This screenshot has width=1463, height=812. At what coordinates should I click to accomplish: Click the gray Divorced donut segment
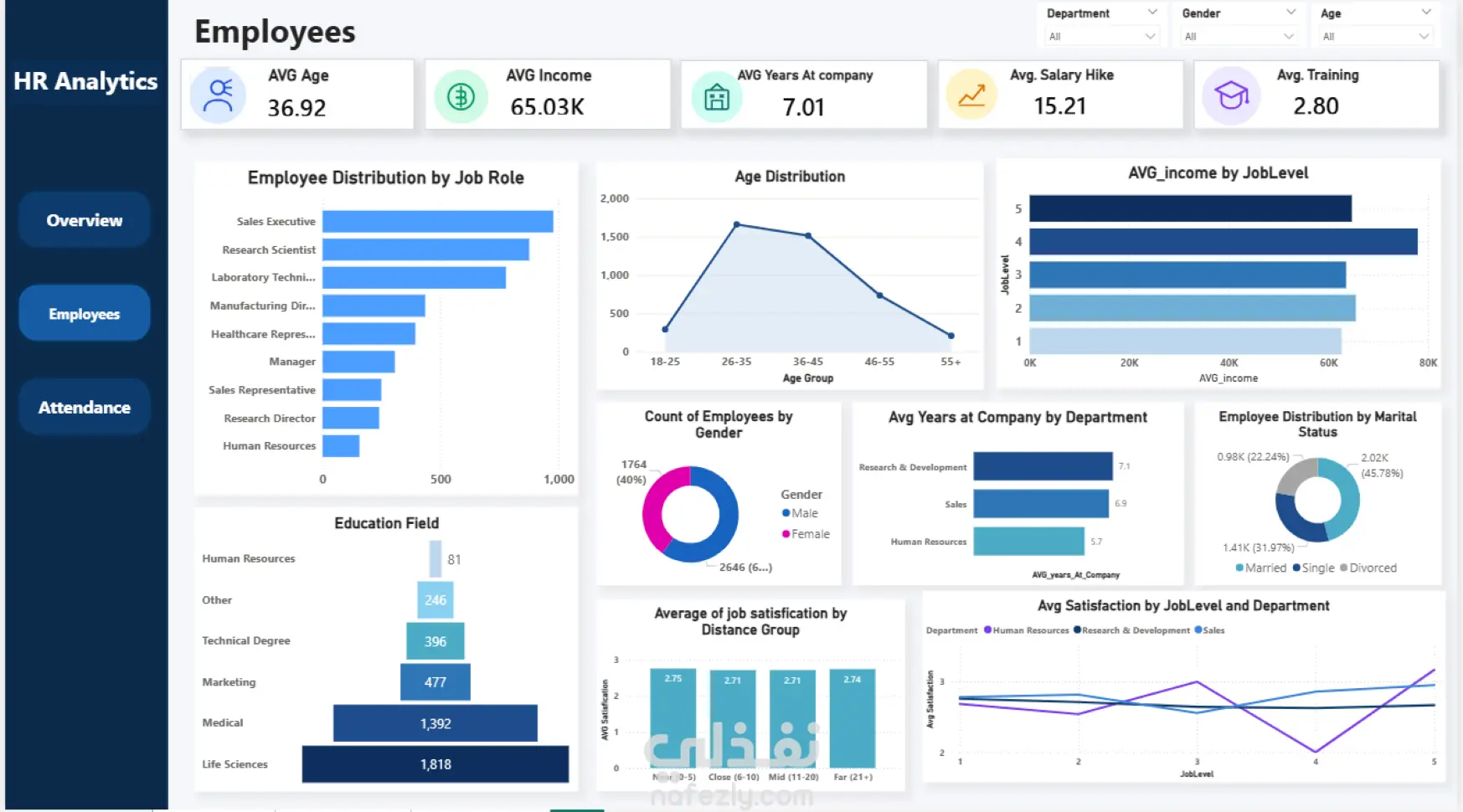click(x=1295, y=475)
